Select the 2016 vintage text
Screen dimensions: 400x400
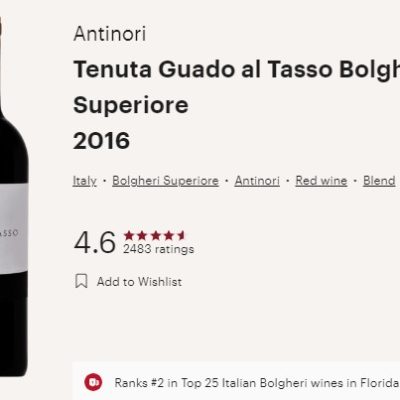click(x=101, y=140)
